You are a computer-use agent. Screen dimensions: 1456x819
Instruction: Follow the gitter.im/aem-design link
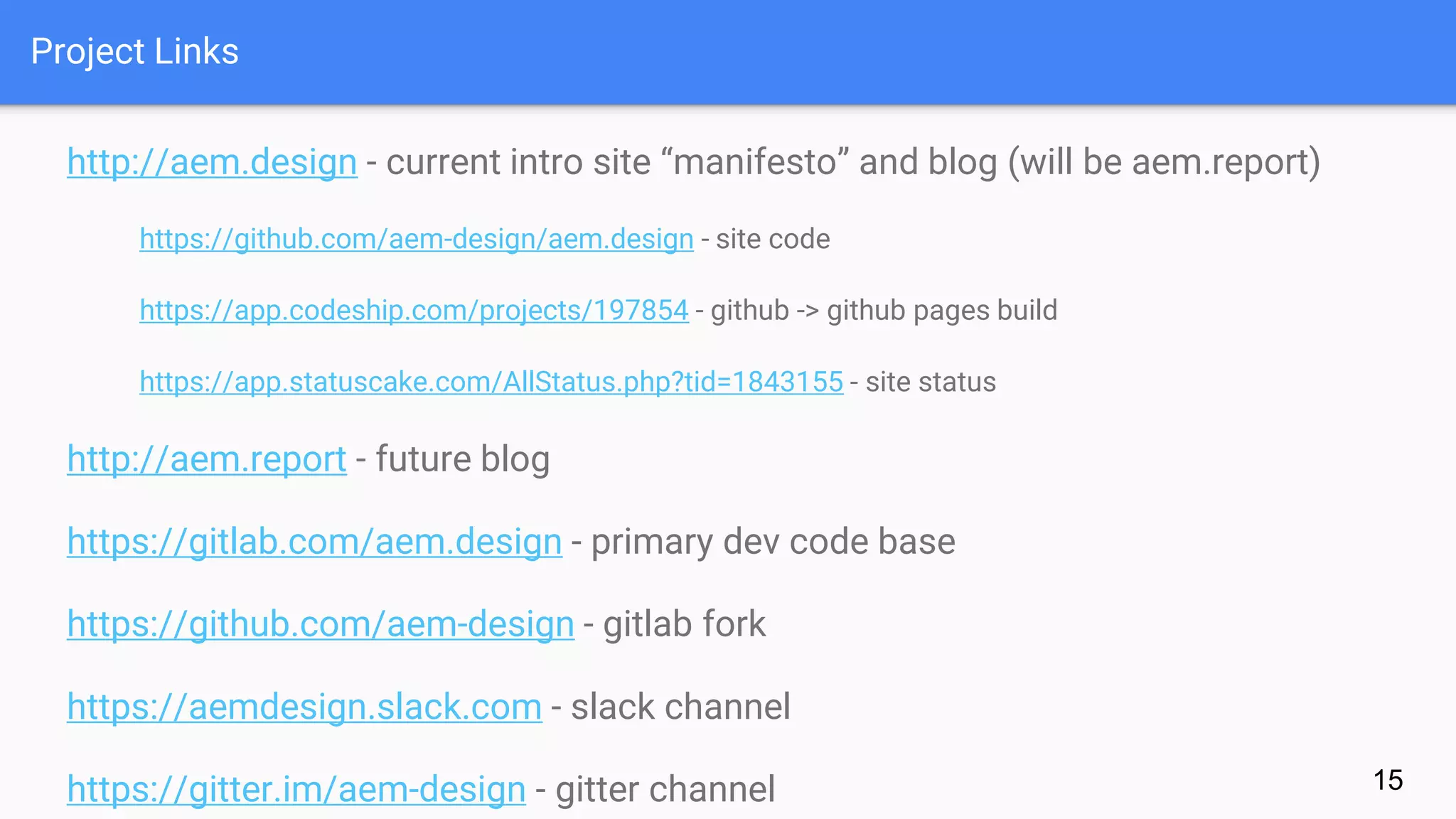296,789
